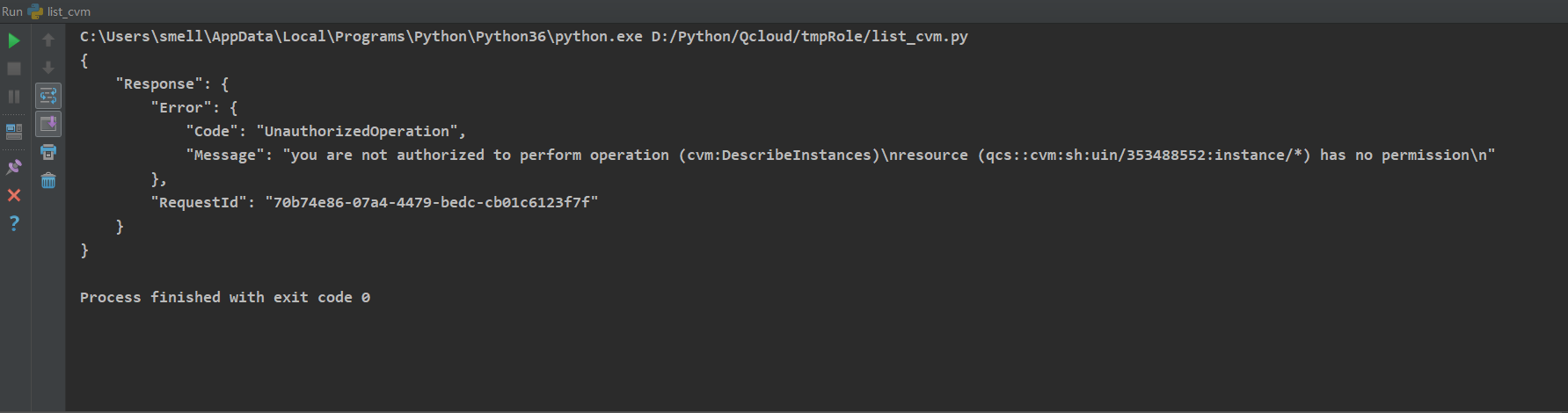
Task: Select the list_cvm run tab
Action: pyautogui.click(x=59, y=11)
